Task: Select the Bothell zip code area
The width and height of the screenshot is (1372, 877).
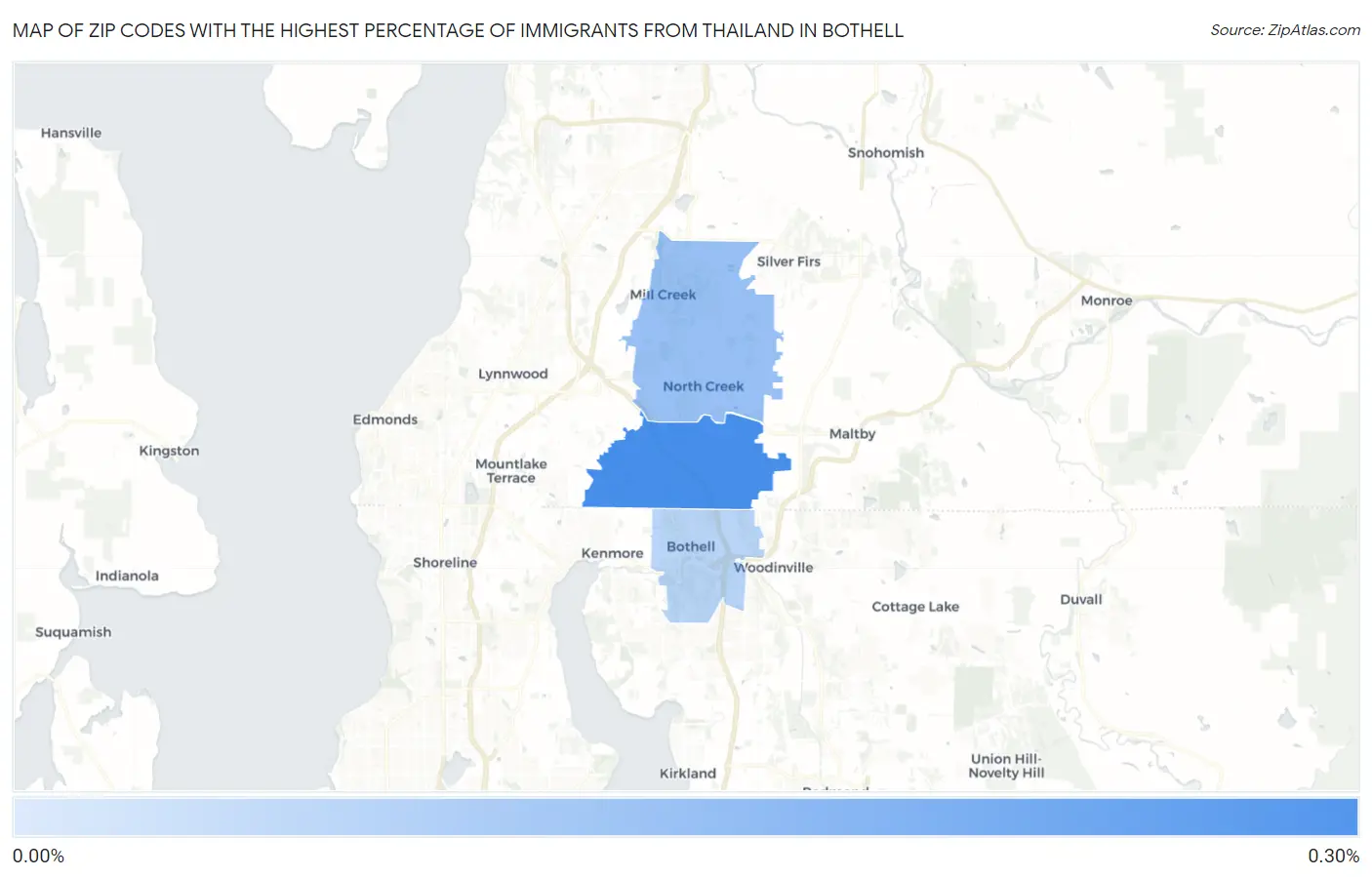Action: click(706, 566)
